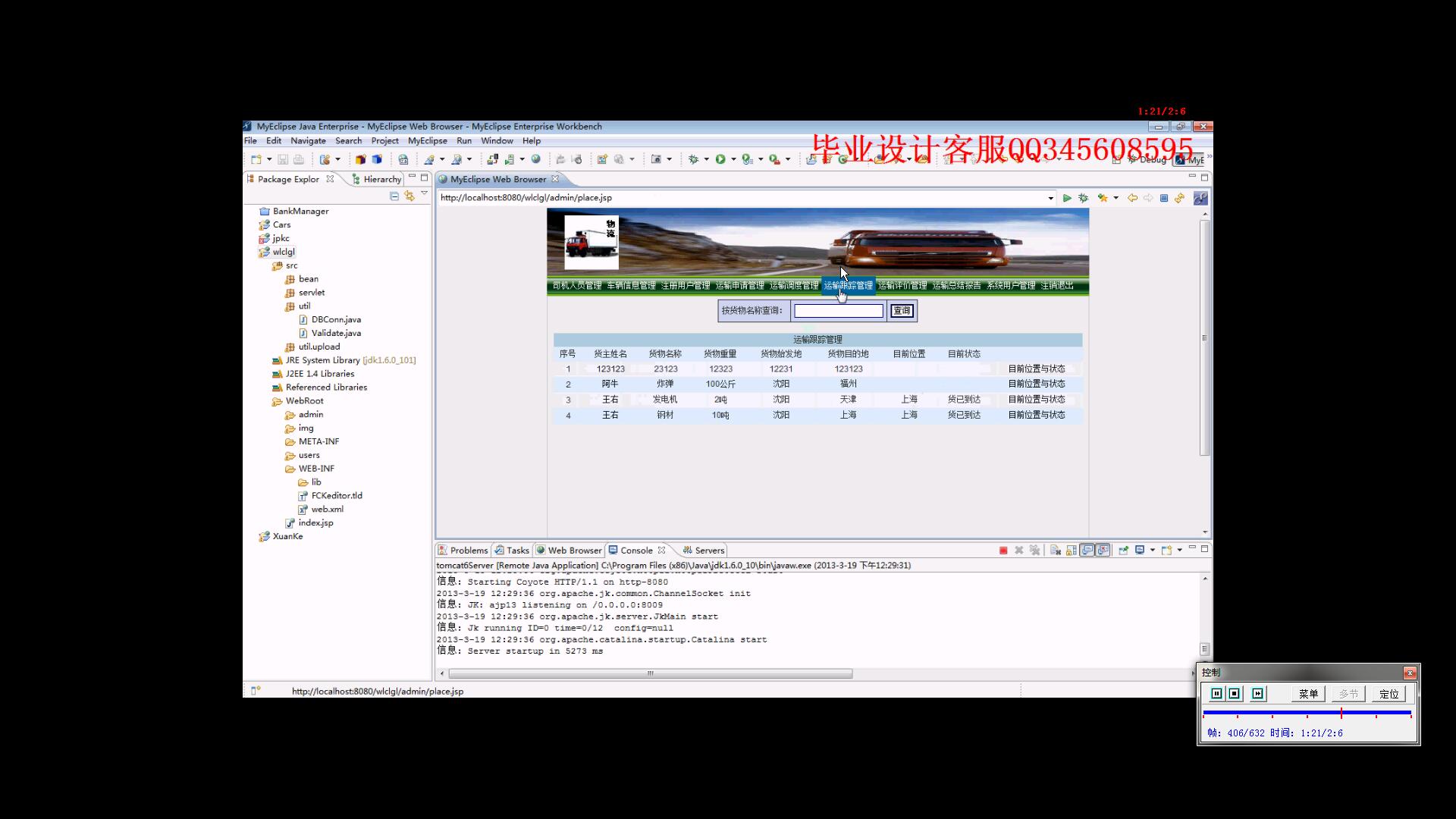This screenshot has height=819, width=1456.
Task: Click the browser URL address field
Action: pyautogui.click(x=741, y=198)
